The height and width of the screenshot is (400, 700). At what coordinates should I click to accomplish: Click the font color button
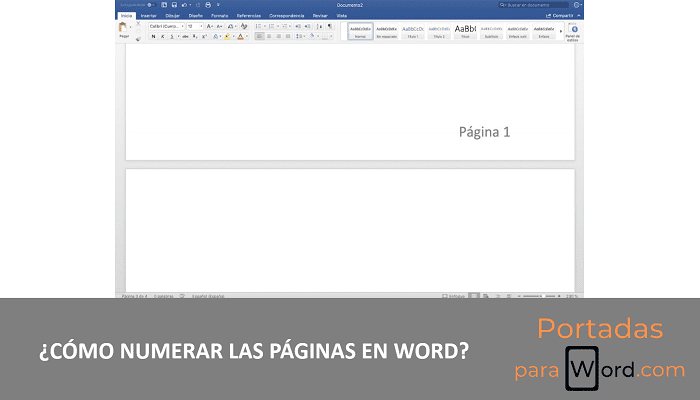(241, 36)
